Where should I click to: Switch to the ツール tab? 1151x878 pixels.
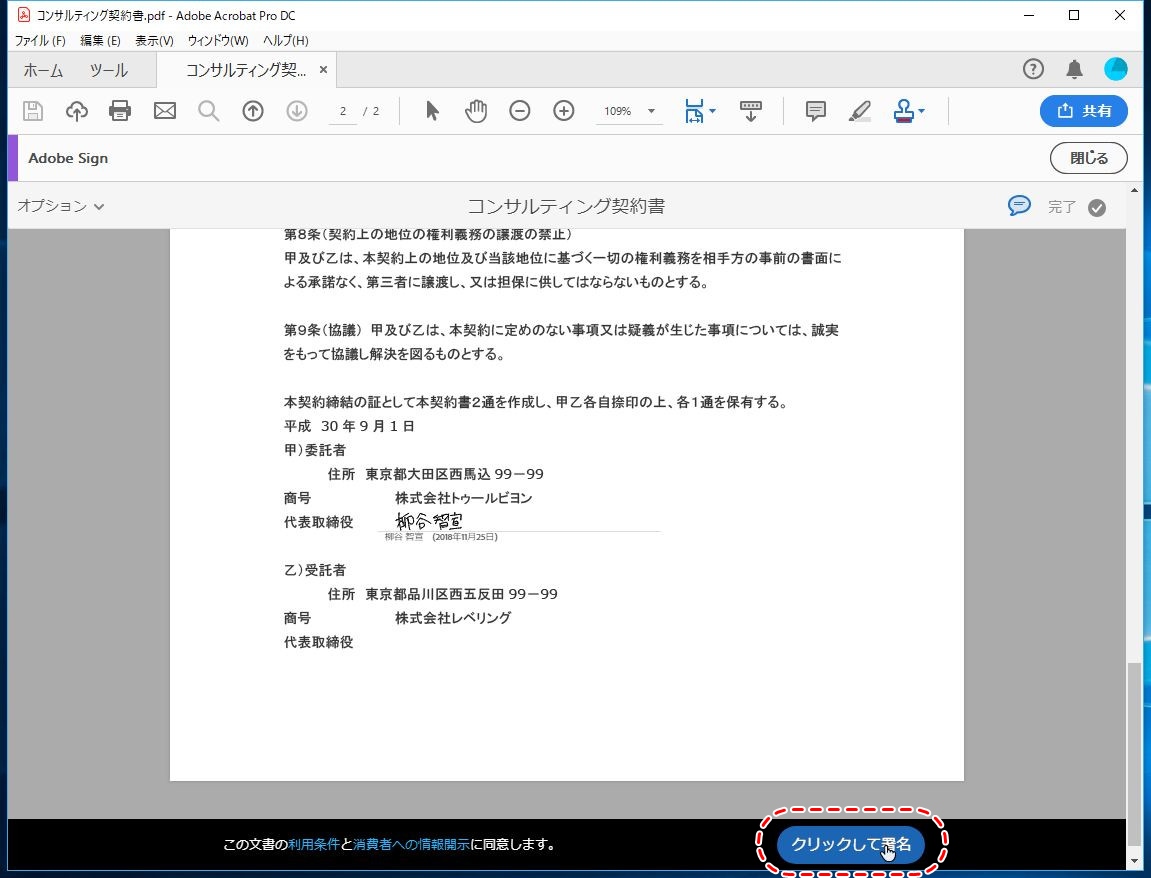click(x=108, y=70)
